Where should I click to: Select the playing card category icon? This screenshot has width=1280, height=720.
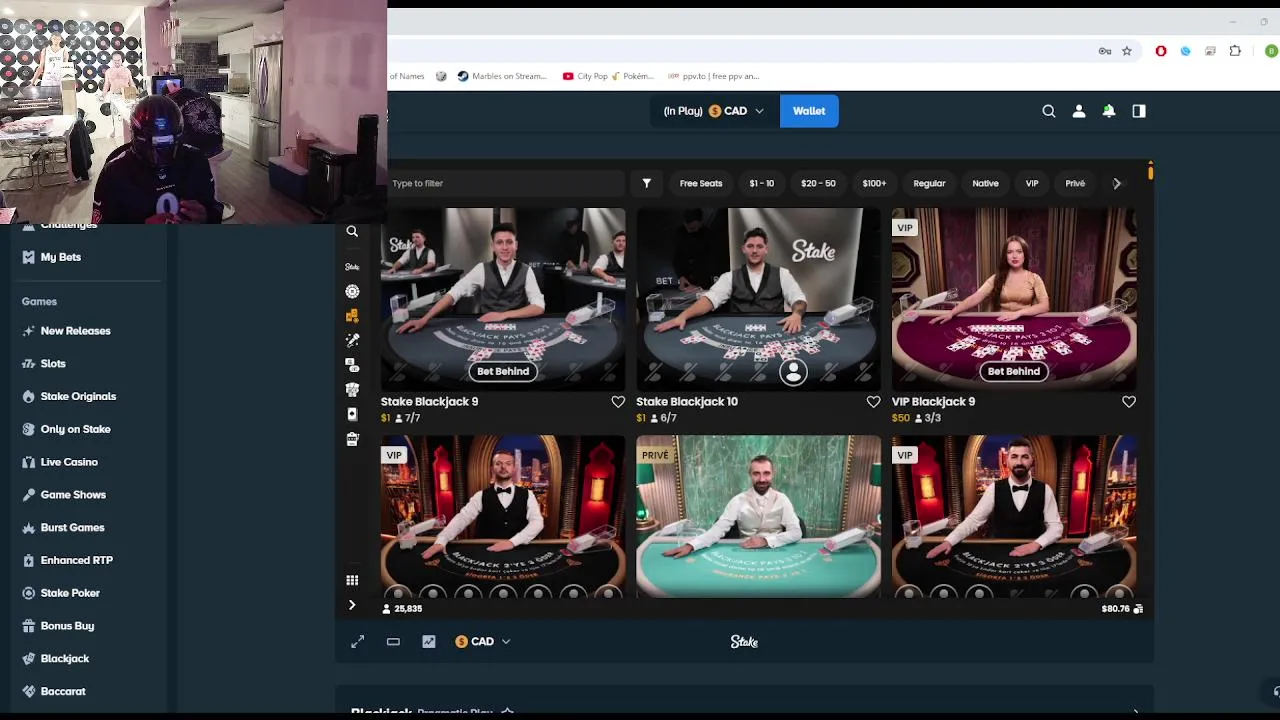click(352, 414)
